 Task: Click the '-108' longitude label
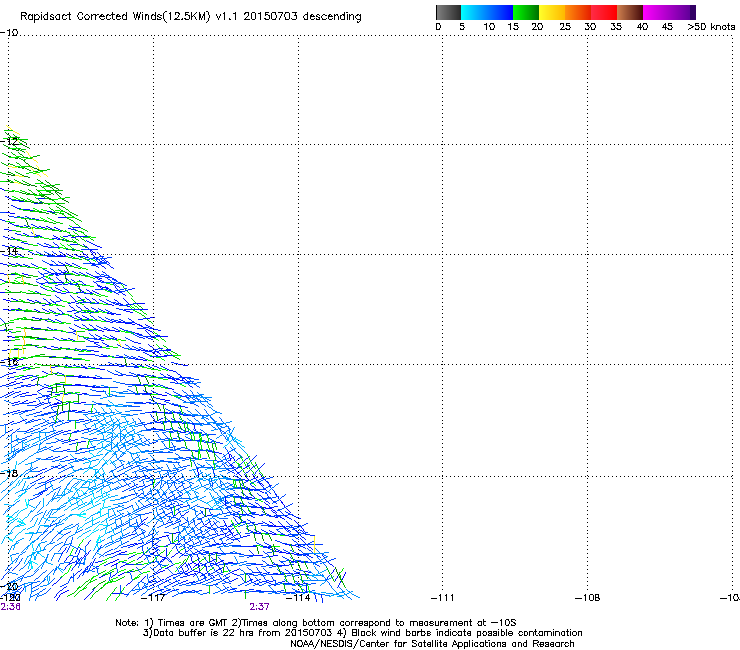588,598
